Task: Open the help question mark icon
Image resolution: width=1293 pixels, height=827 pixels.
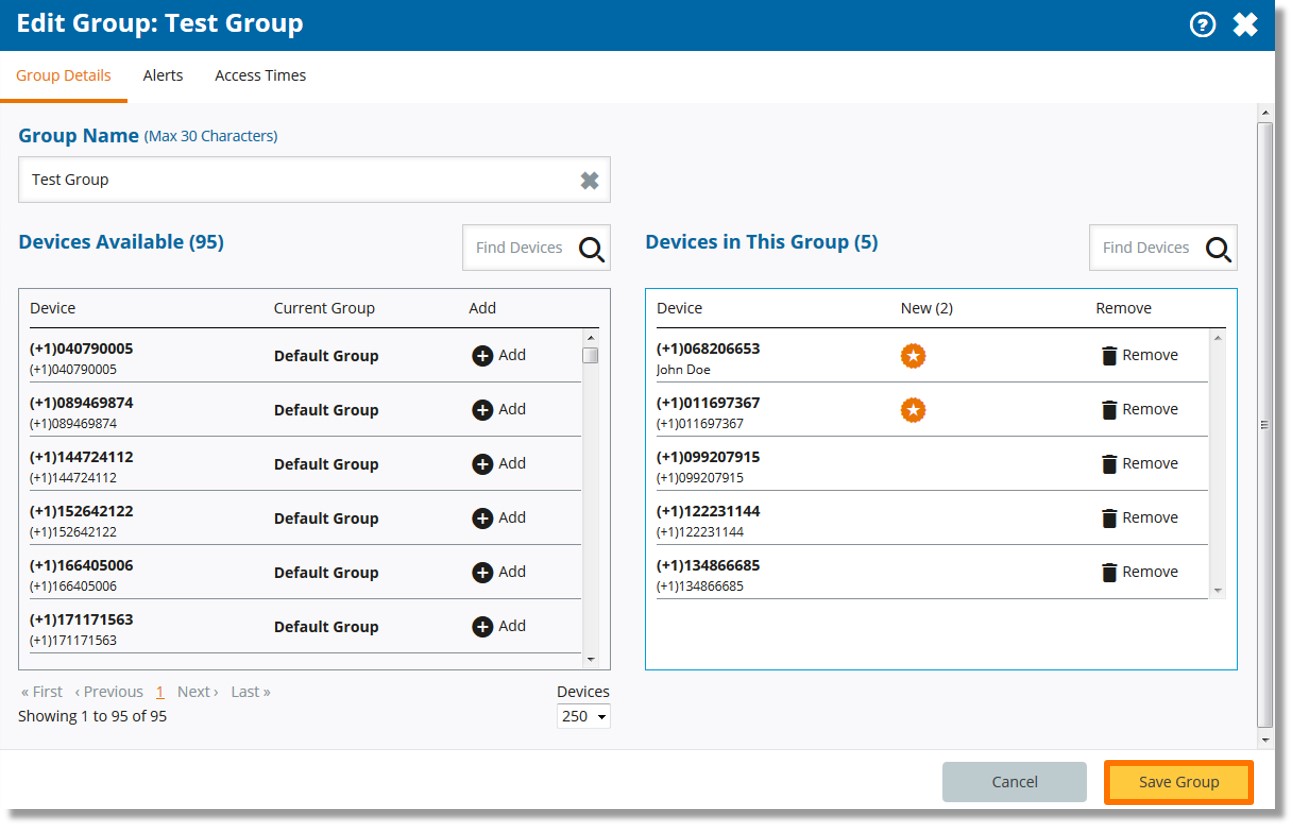Action: pos(1202,25)
